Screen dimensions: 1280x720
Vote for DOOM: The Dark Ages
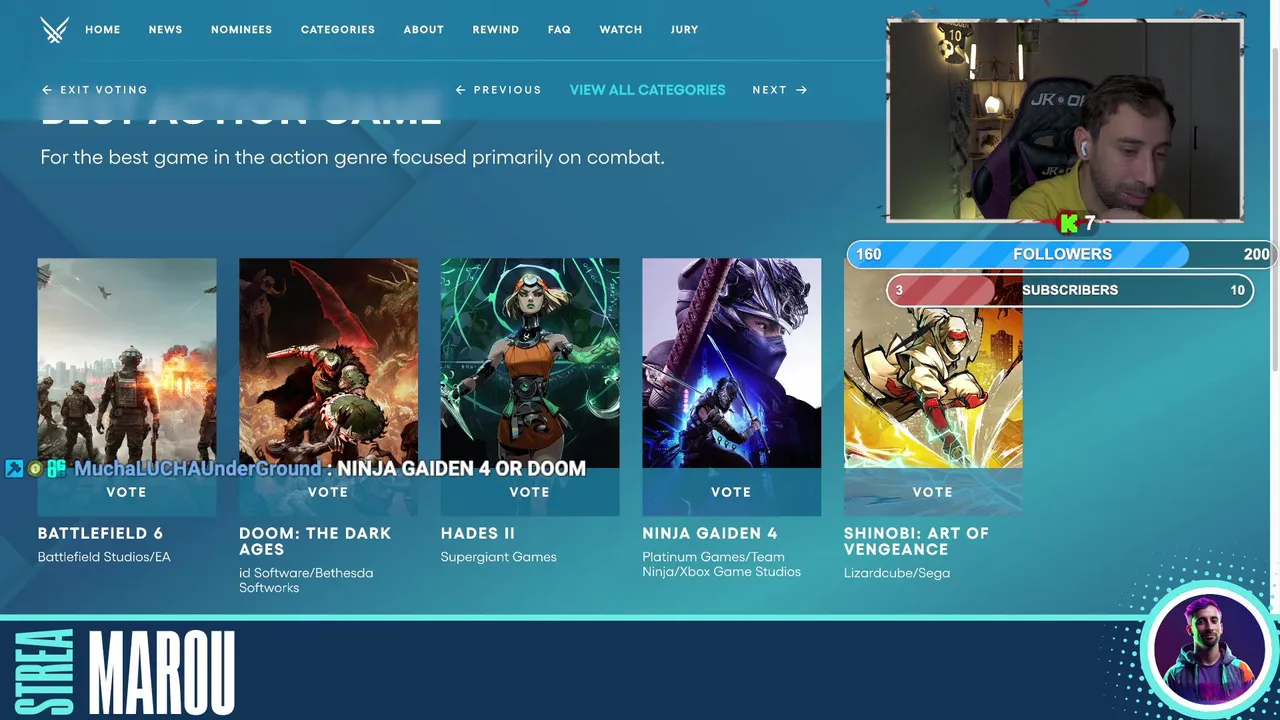click(x=328, y=492)
